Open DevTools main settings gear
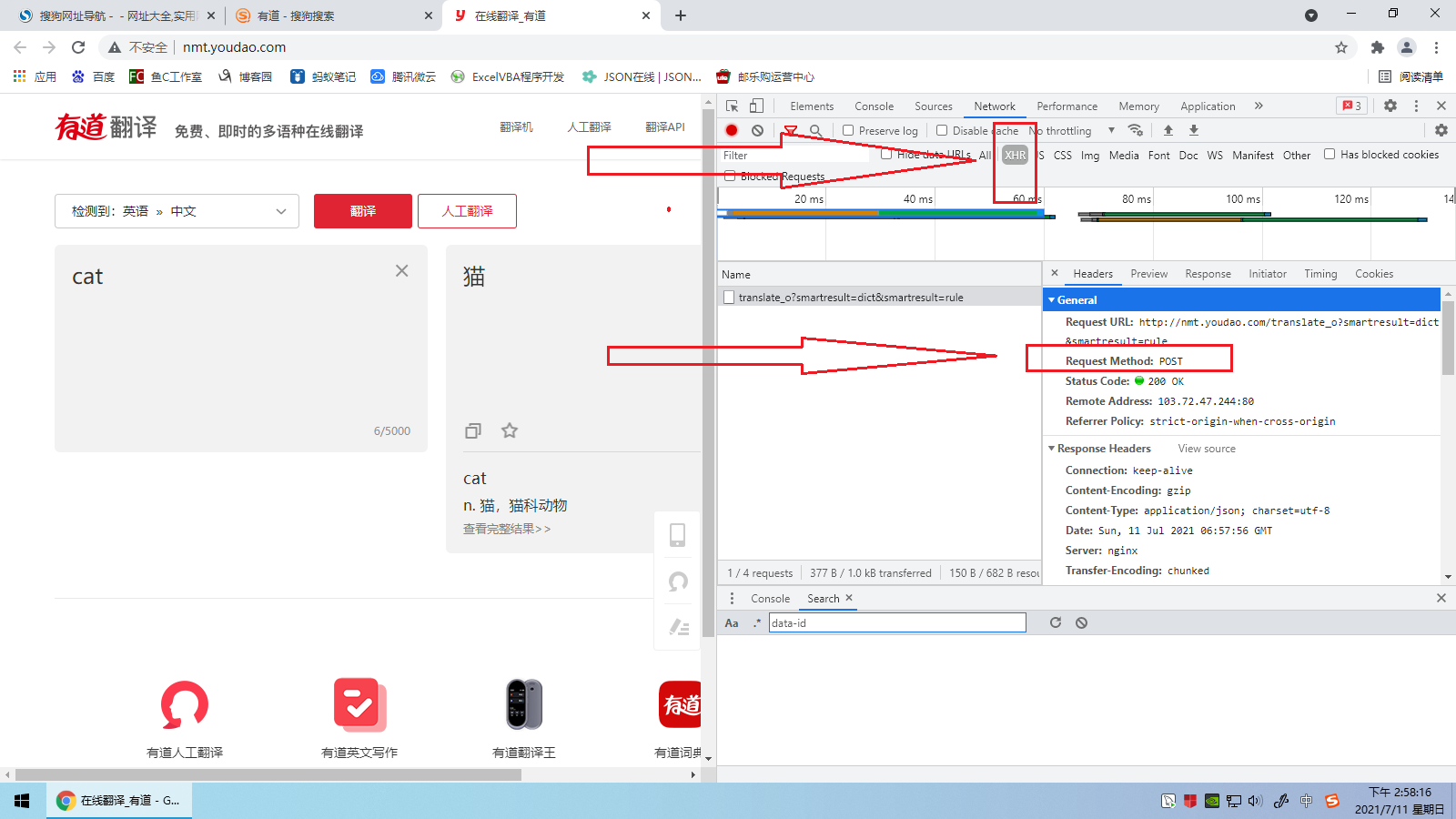The height and width of the screenshot is (819, 1456). (1390, 106)
